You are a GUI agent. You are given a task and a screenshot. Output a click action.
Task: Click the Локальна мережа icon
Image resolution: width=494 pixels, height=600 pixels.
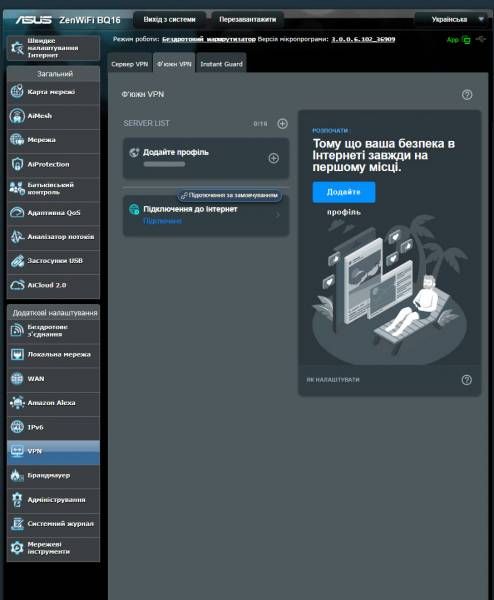17,355
